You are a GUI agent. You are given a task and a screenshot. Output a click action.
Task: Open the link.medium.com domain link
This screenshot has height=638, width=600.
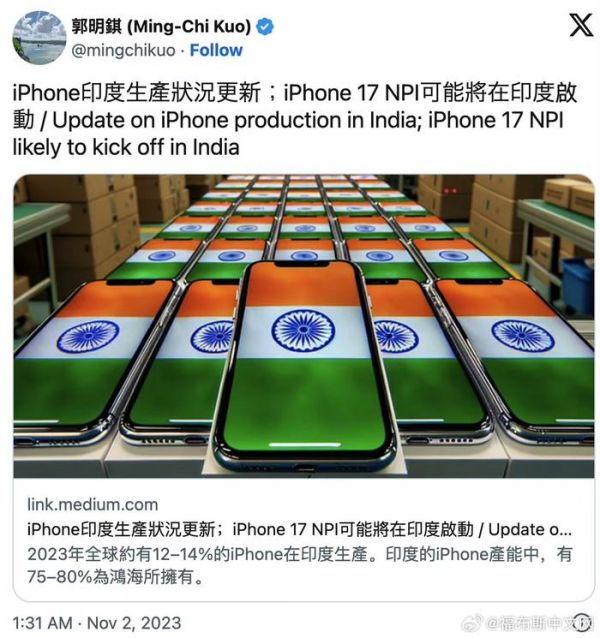coord(93,505)
